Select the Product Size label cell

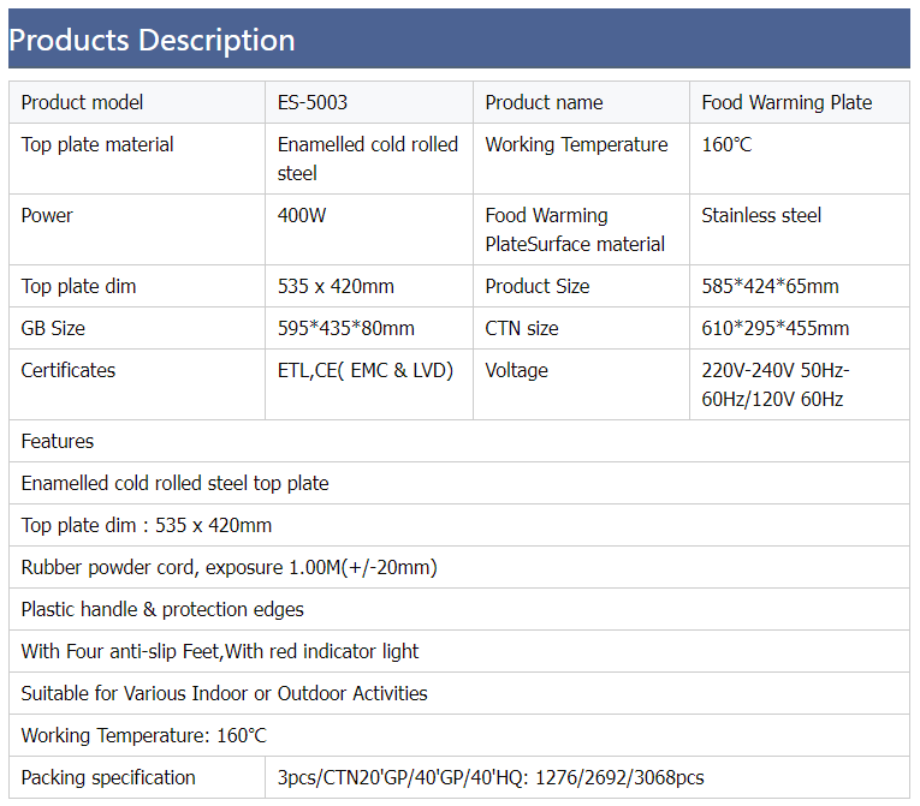[x=537, y=287]
